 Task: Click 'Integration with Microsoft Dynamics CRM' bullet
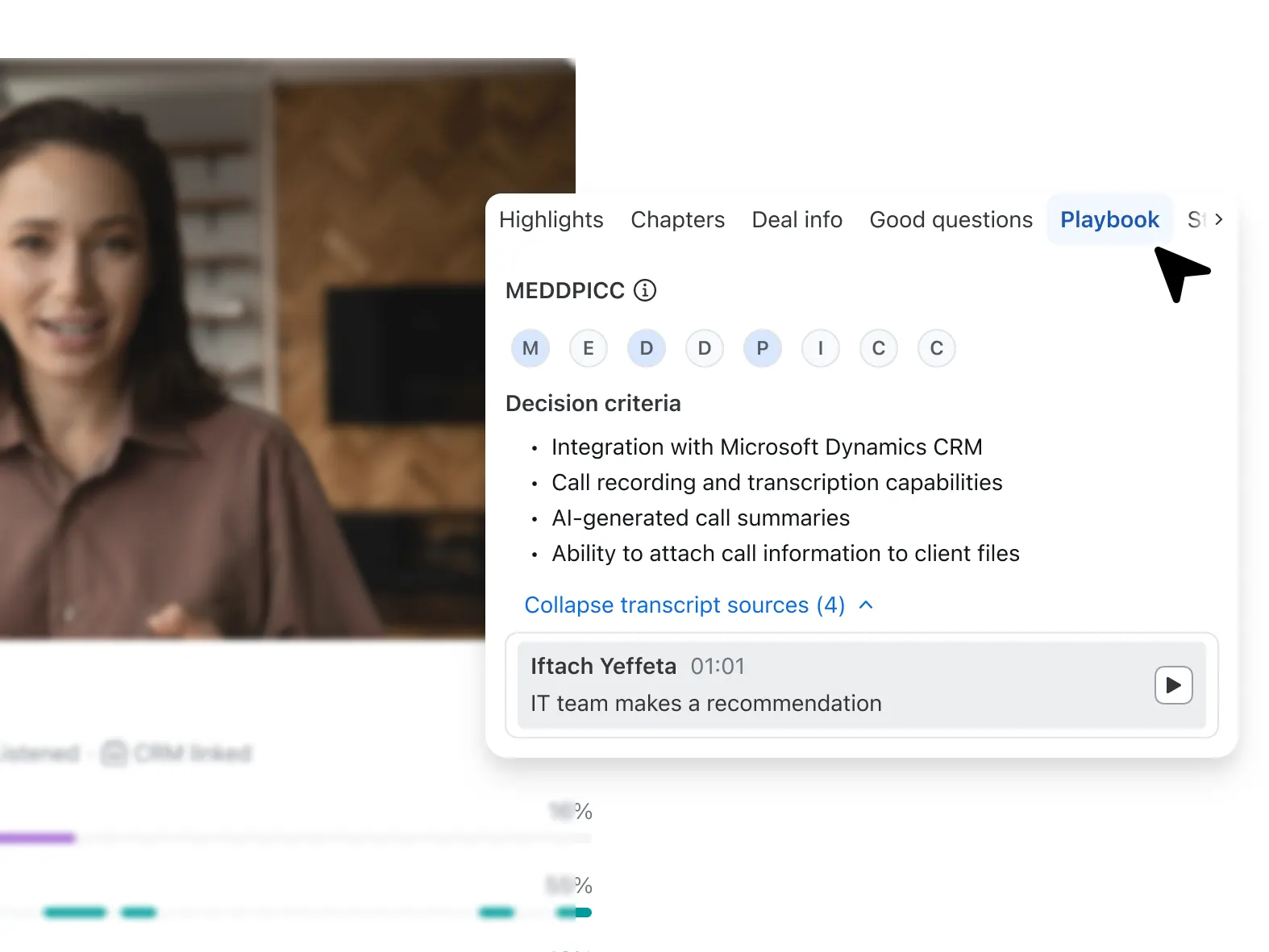767,447
